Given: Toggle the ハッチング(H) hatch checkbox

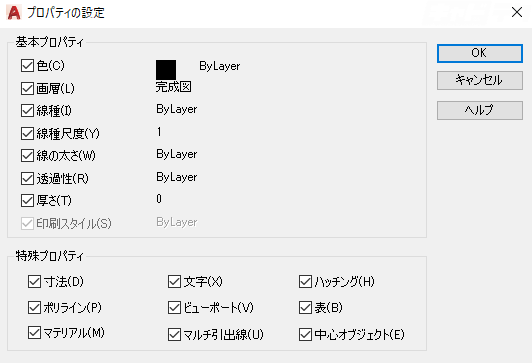Looking at the screenshot, I should [x=305, y=281].
